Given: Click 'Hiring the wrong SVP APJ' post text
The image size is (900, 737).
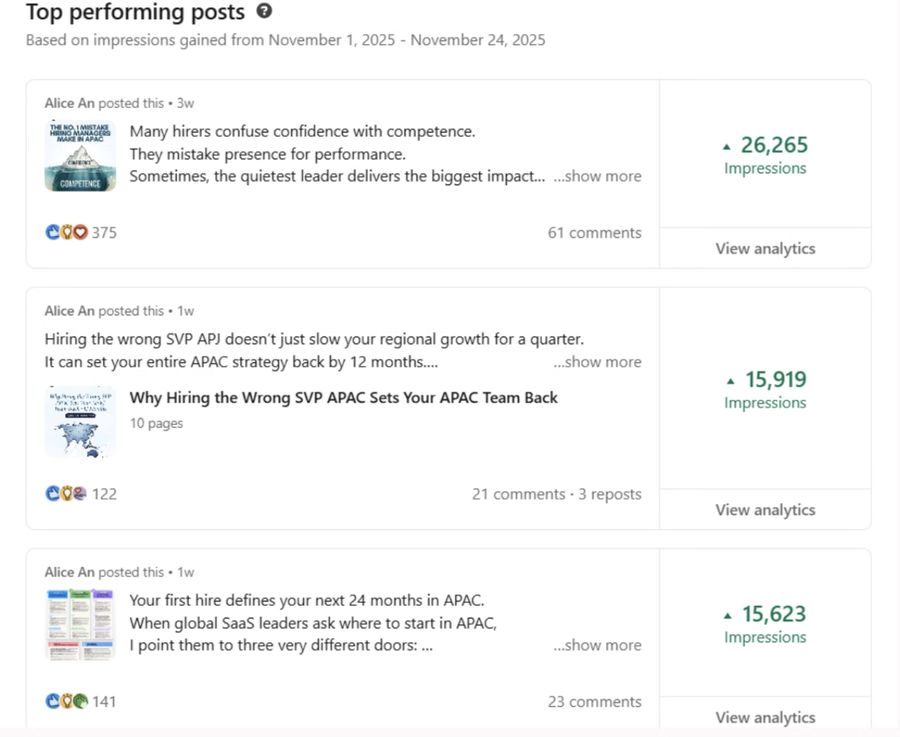Looking at the screenshot, I should (x=314, y=339).
